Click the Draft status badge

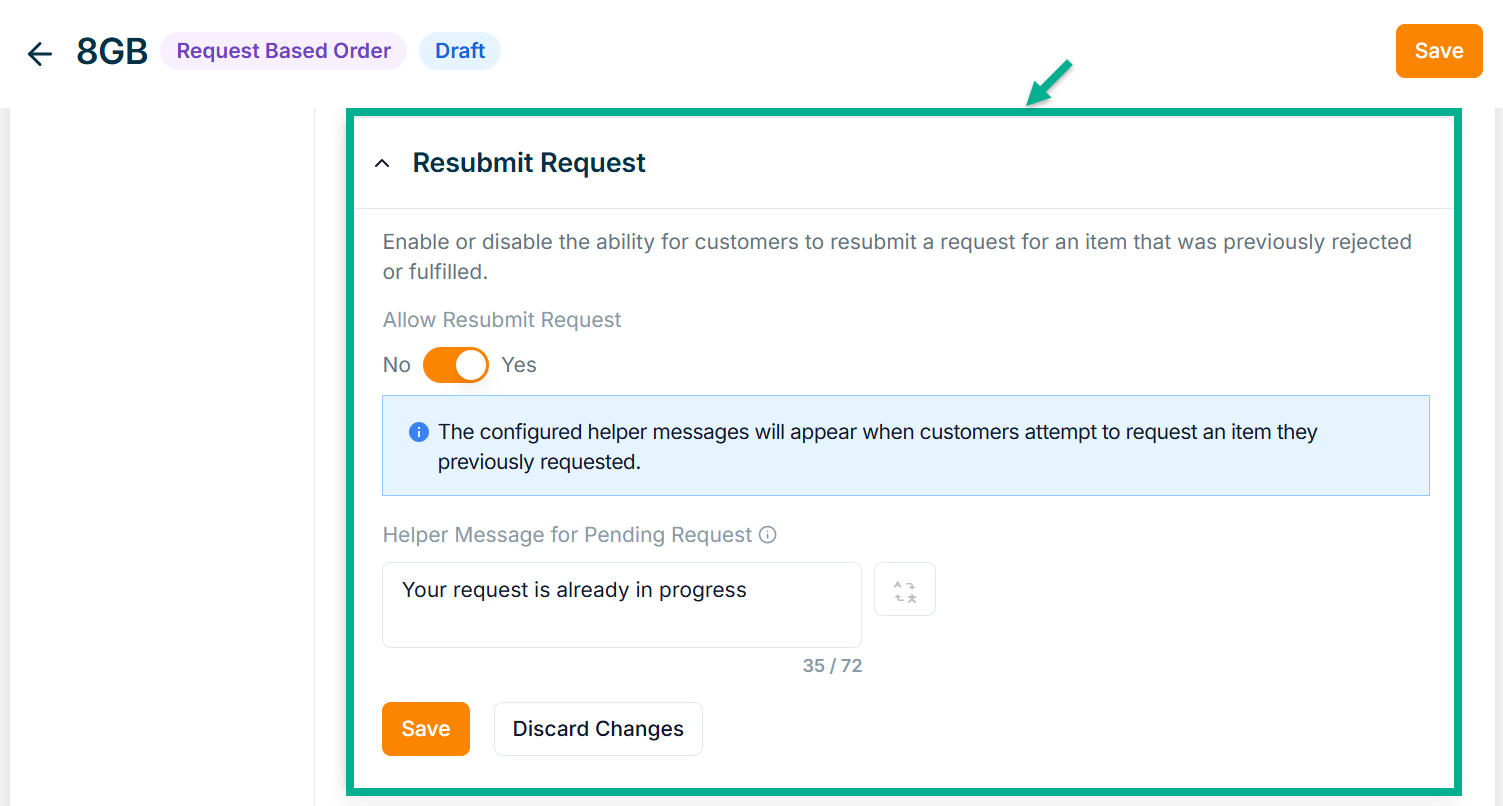(x=460, y=51)
